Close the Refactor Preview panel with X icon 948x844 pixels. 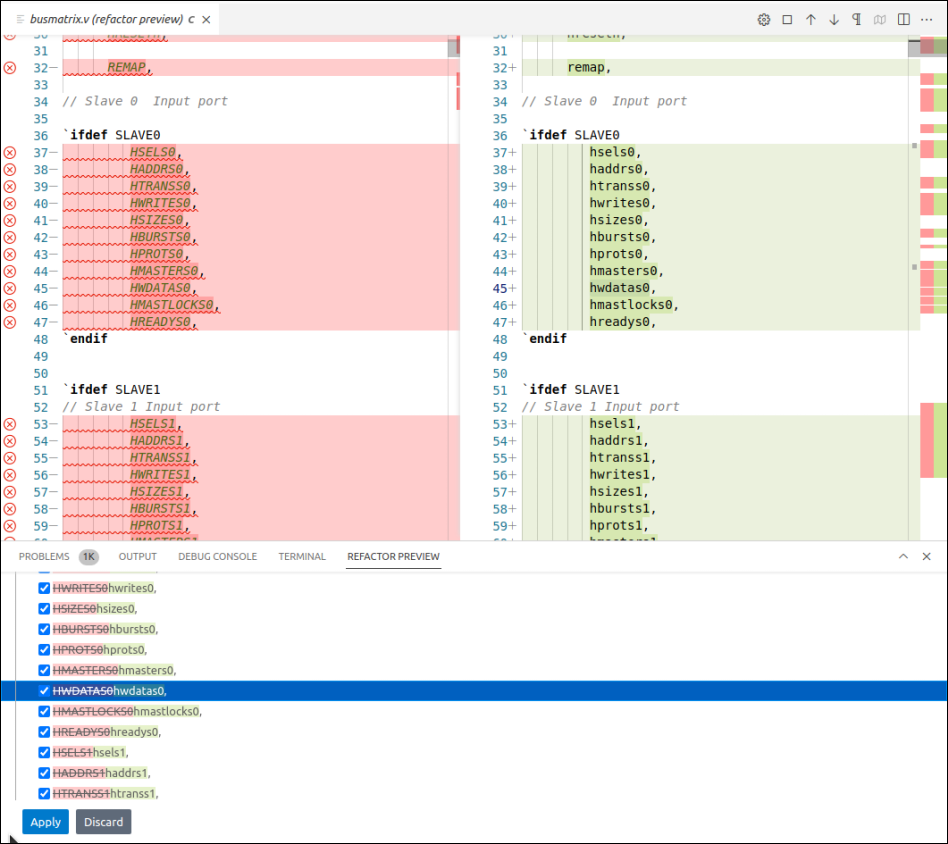pos(926,556)
